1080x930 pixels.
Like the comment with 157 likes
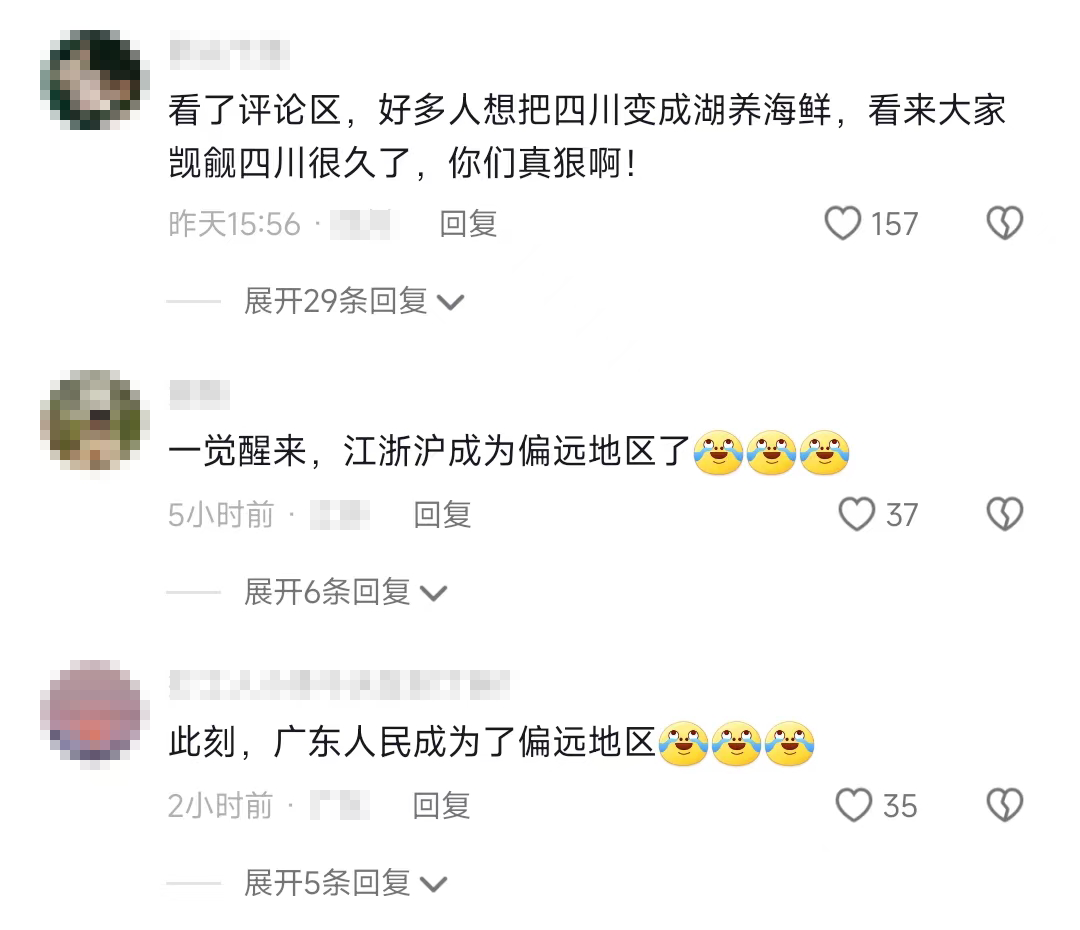(842, 223)
